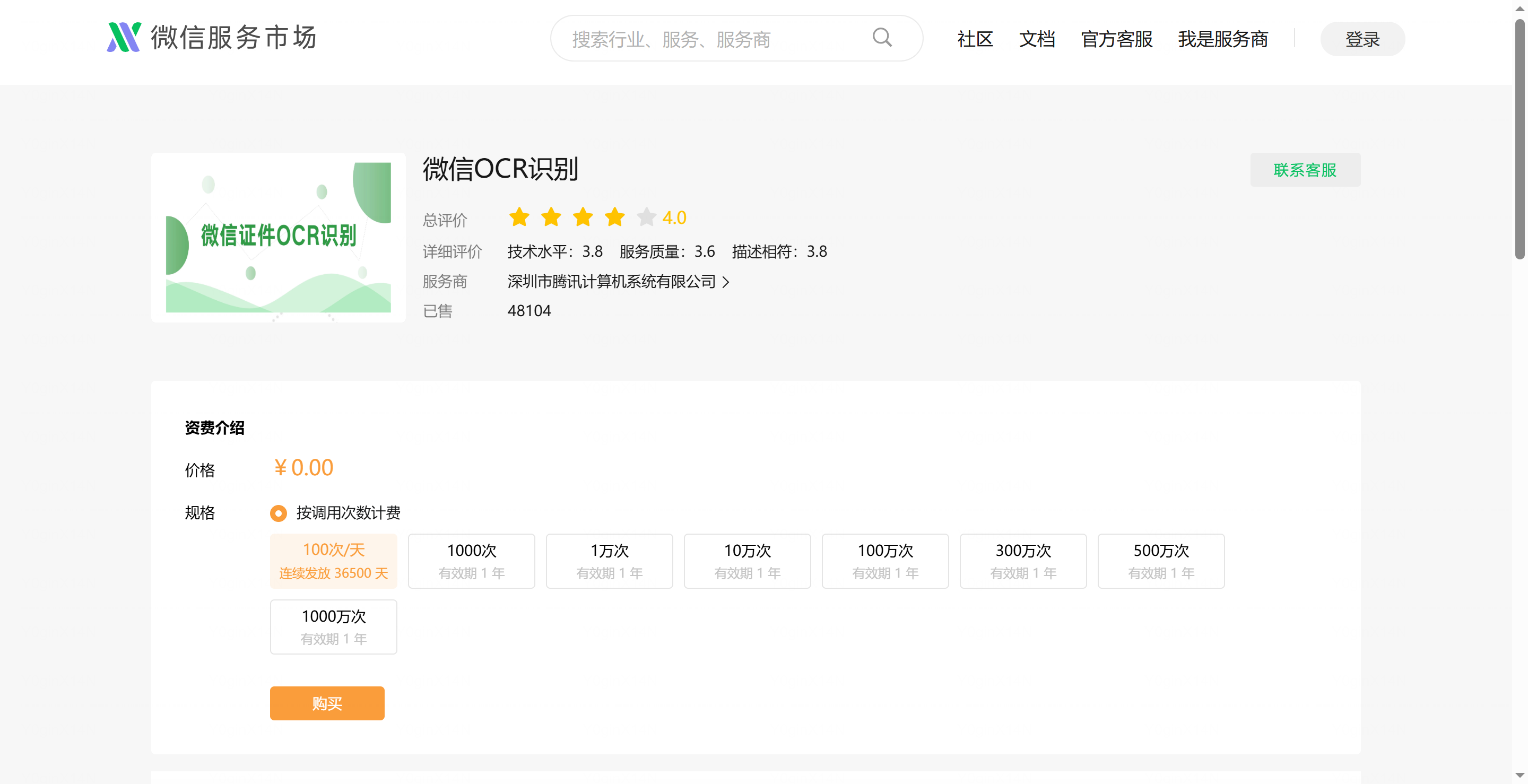
Task: Click the fifth gray rating star
Action: point(646,217)
